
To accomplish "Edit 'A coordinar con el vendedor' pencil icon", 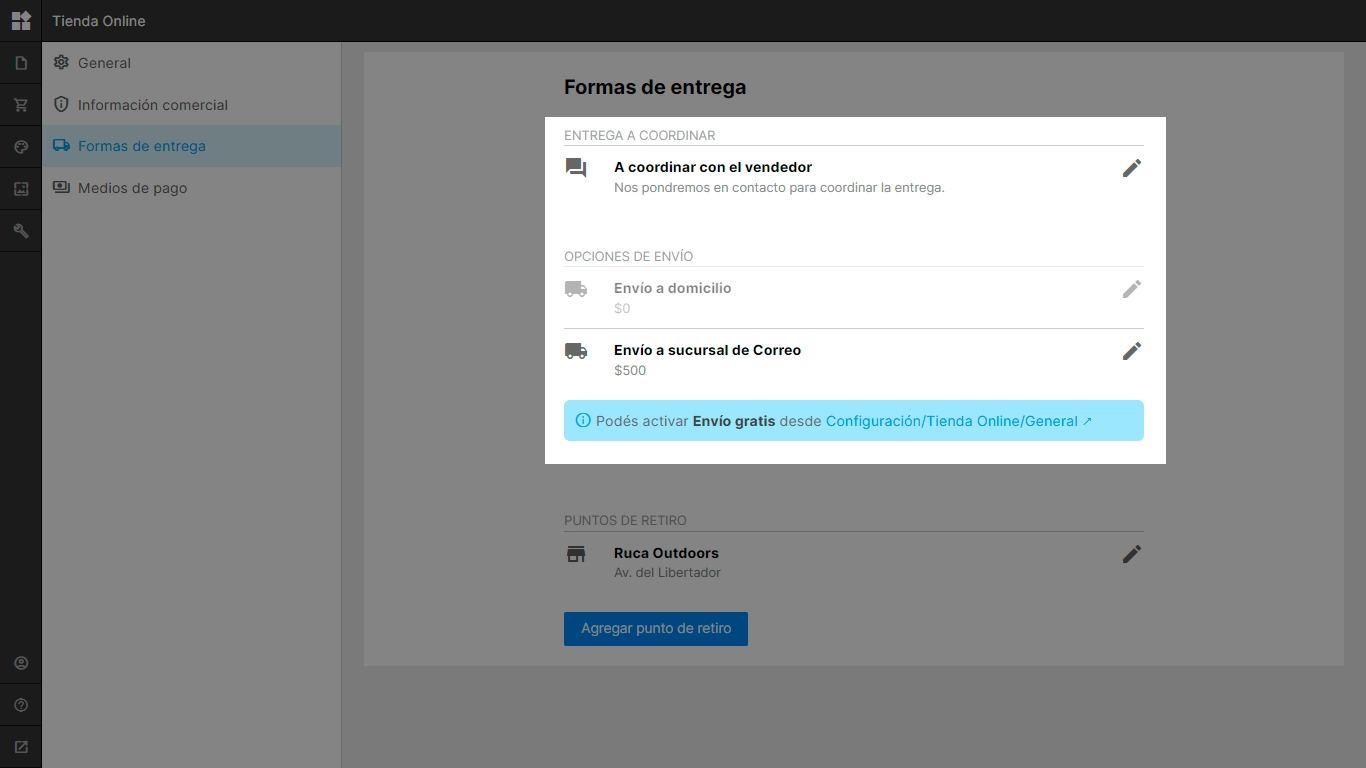I will tap(1131, 168).
